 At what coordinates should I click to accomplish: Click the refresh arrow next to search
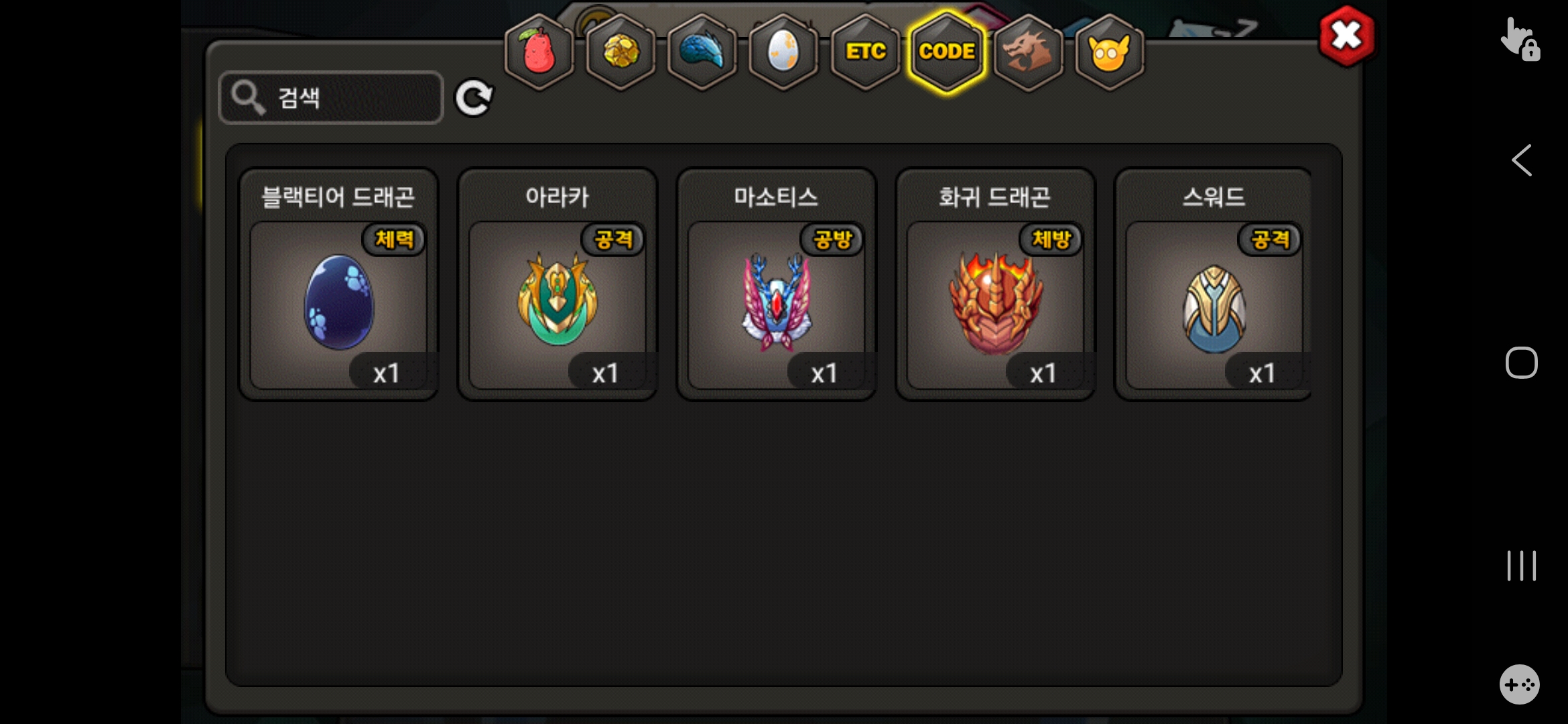(x=474, y=99)
